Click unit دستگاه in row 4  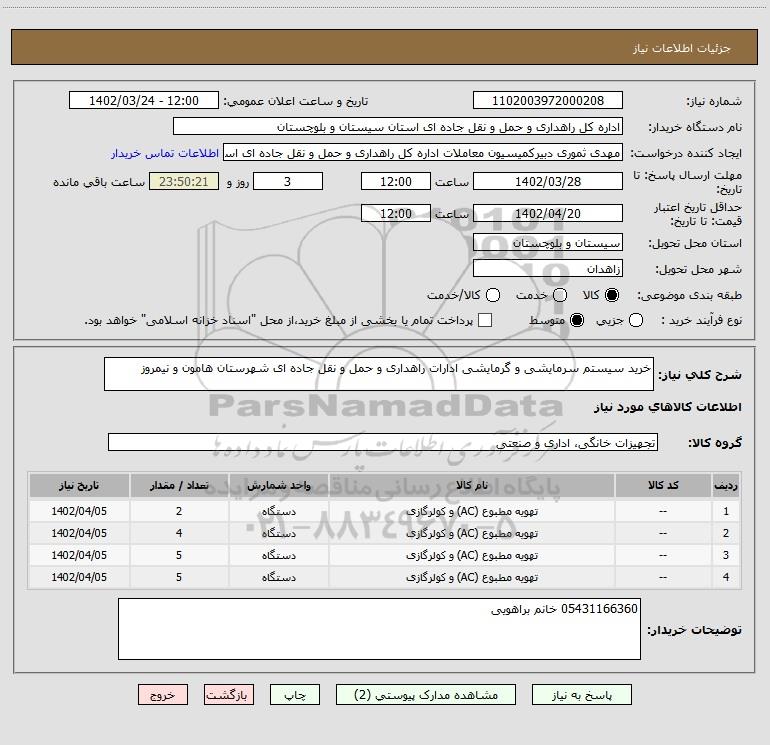click(278, 577)
